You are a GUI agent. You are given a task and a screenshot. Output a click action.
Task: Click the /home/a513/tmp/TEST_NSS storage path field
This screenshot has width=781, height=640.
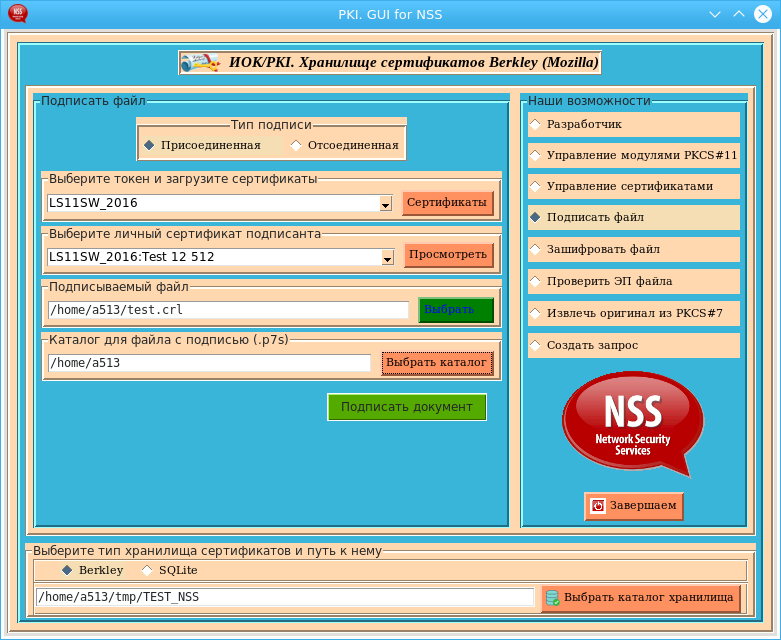pos(285,597)
